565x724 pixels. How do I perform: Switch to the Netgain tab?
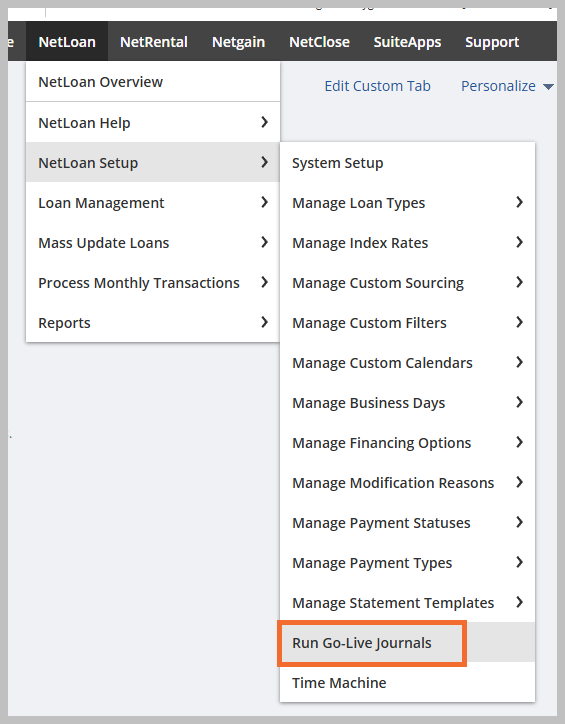(238, 42)
